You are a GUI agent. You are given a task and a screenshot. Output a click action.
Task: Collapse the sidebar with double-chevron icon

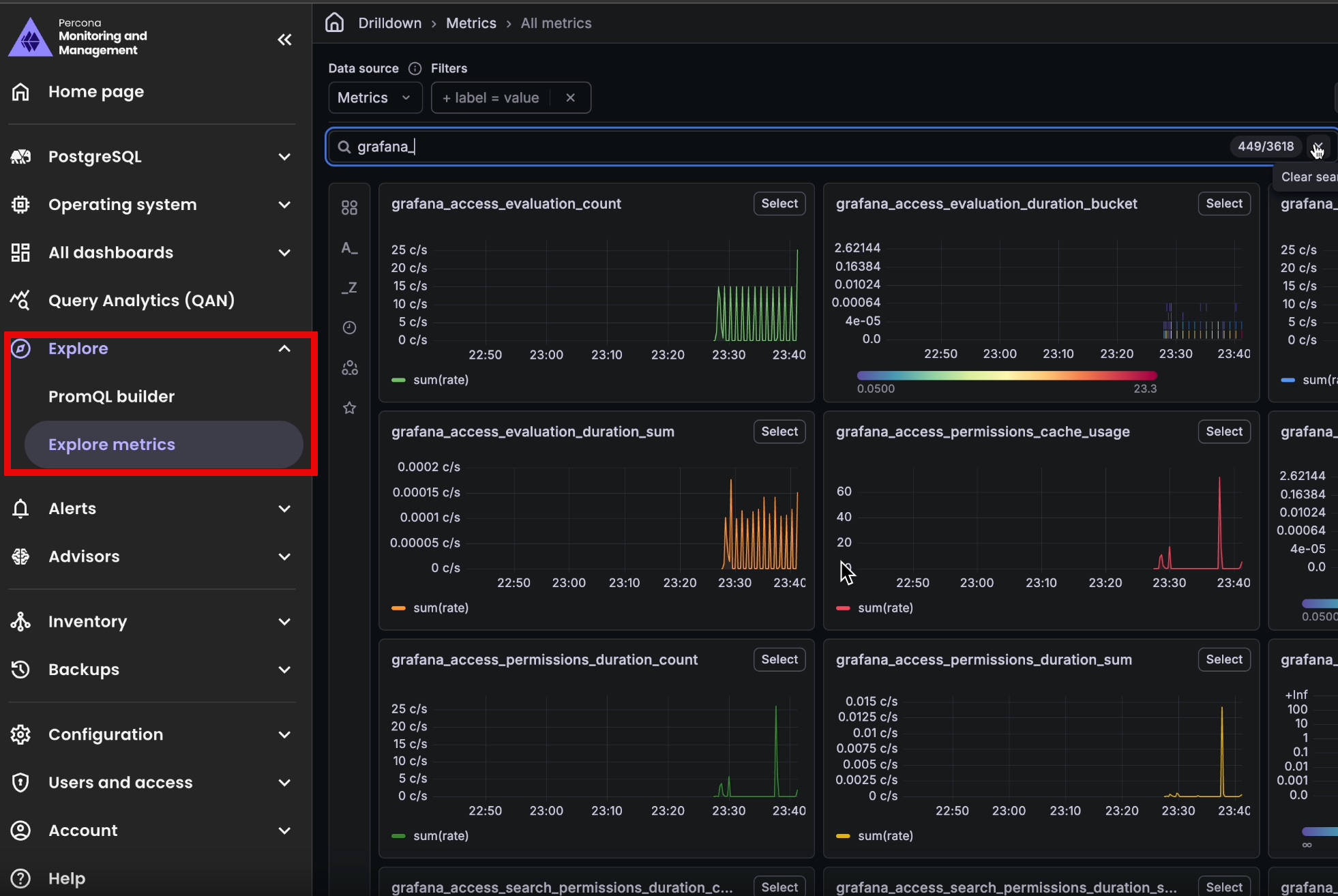284,40
